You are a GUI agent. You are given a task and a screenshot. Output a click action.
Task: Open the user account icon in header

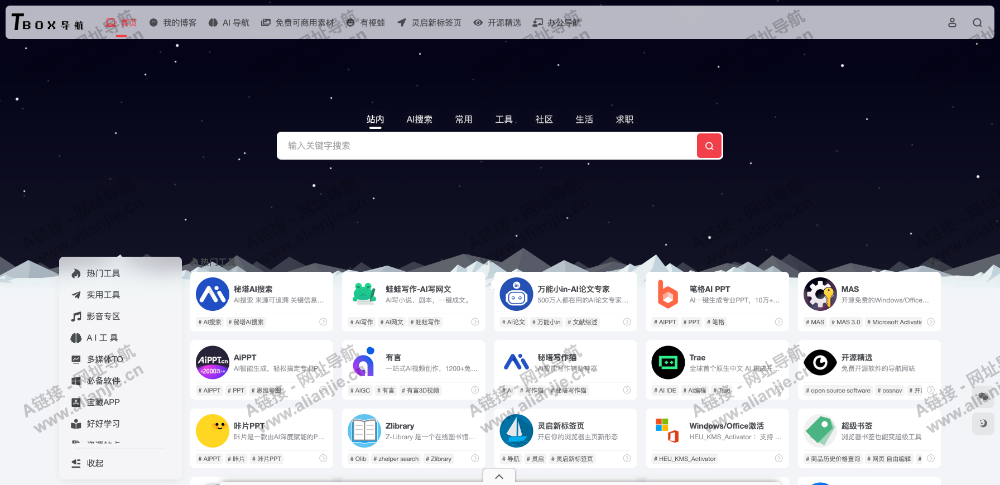[x=952, y=22]
